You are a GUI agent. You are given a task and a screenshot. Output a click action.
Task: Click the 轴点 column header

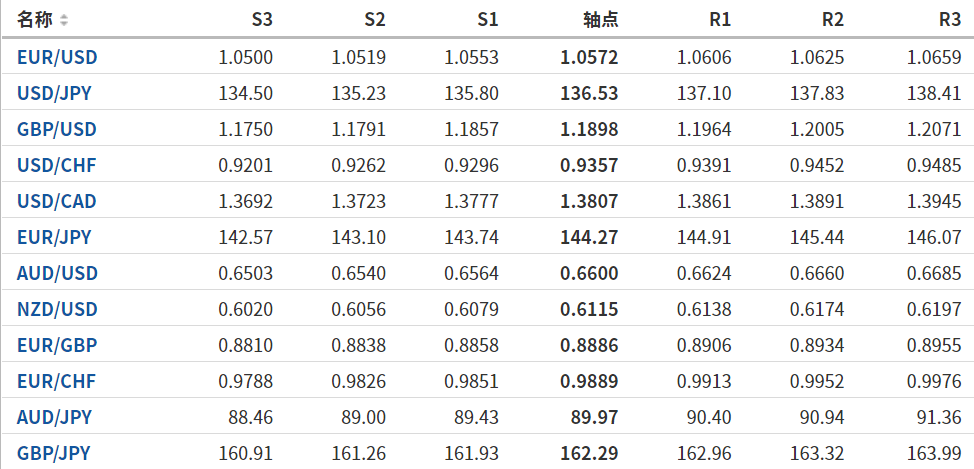600,20
